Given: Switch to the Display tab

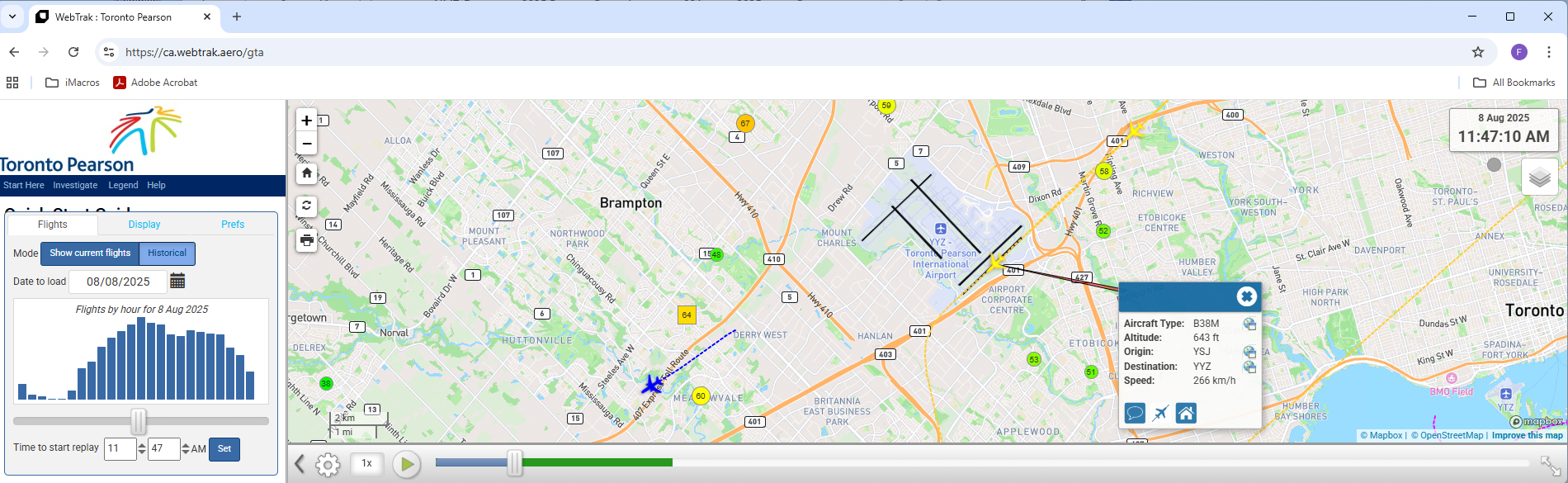Looking at the screenshot, I should pos(144,225).
